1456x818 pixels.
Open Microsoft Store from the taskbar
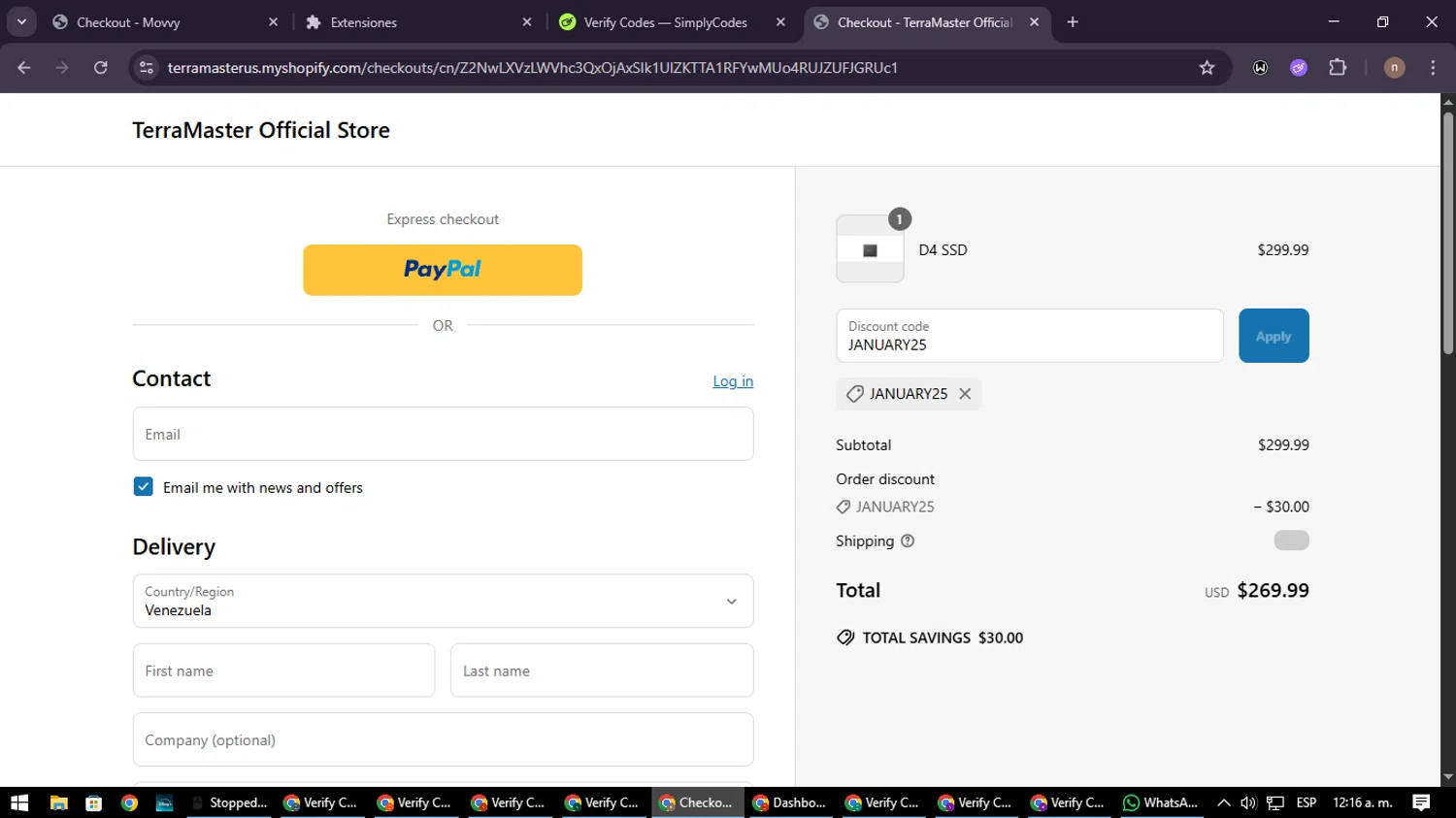[94, 802]
